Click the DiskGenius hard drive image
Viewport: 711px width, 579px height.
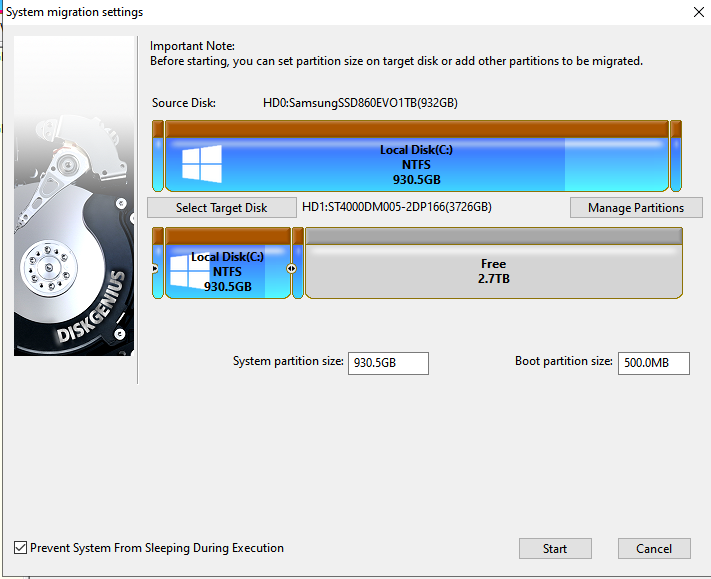(x=74, y=196)
